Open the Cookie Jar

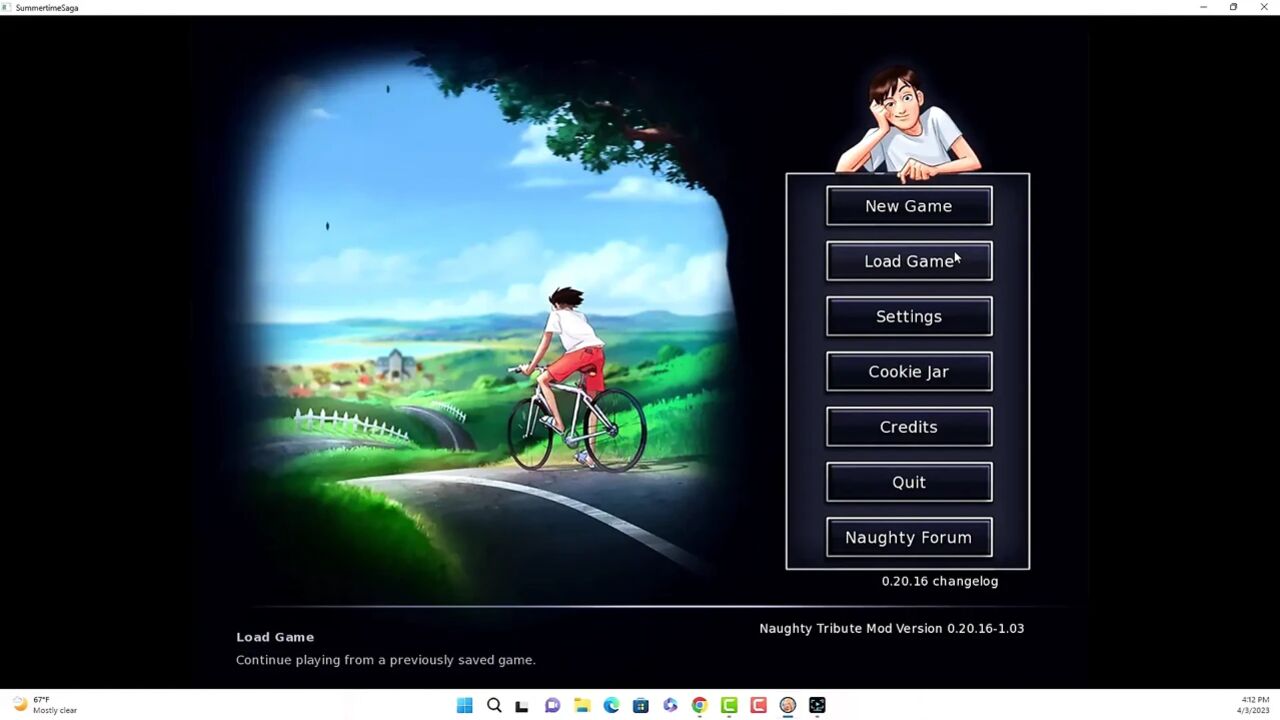909,371
